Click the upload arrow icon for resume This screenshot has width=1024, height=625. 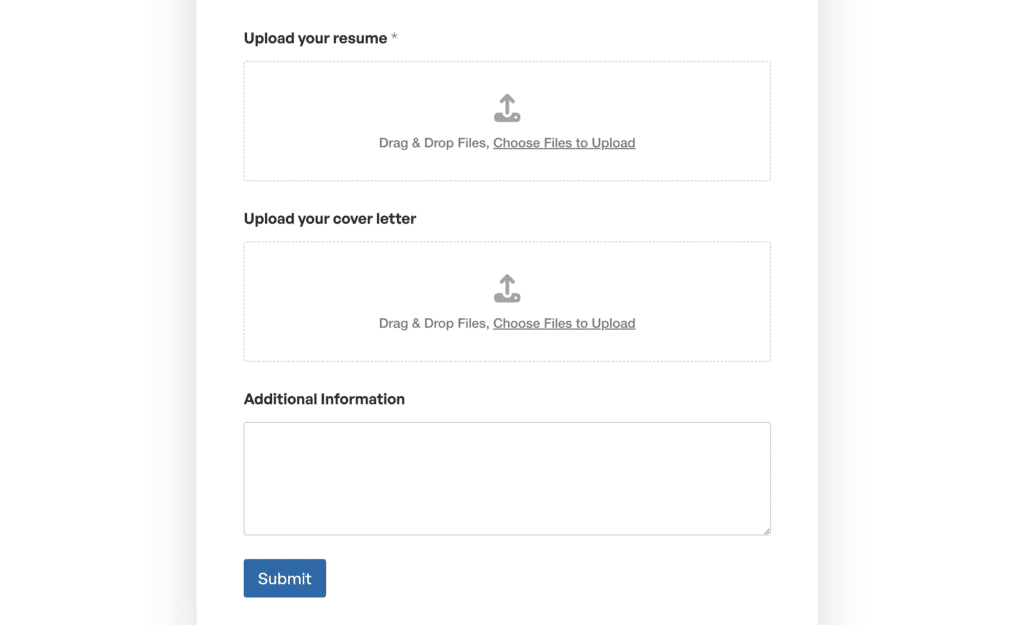(x=507, y=108)
